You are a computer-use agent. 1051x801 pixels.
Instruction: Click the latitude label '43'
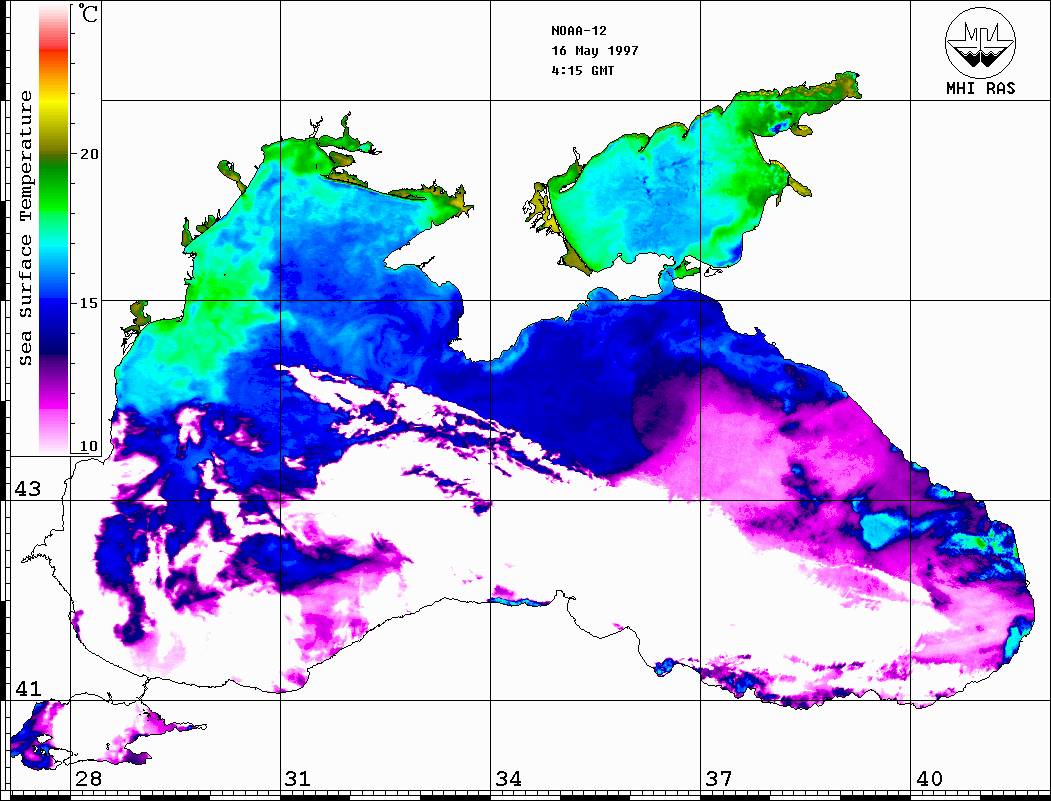pyautogui.click(x=27, y=489)
